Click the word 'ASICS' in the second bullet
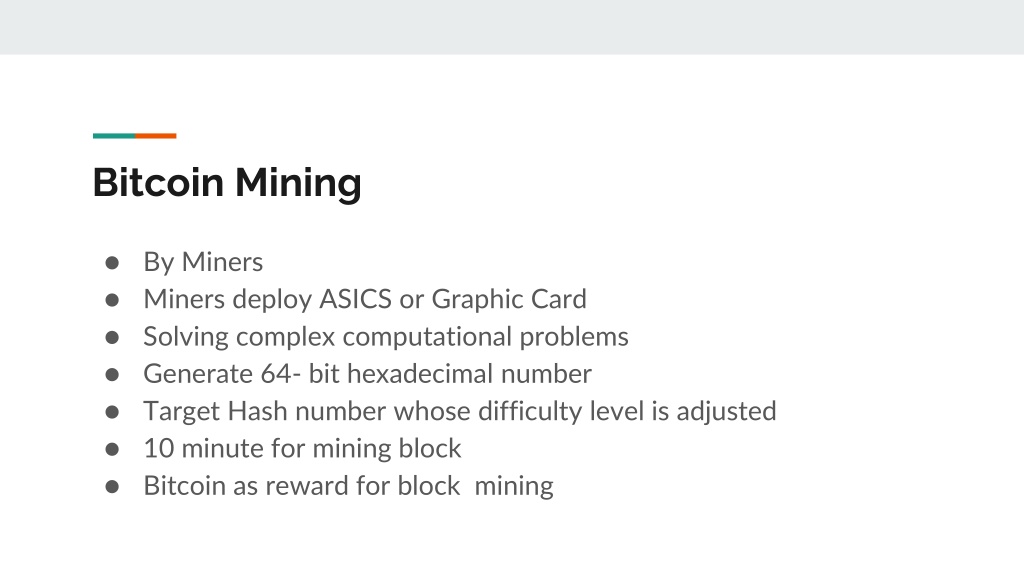The image size is (1024, 576). [x=355, y=299]
